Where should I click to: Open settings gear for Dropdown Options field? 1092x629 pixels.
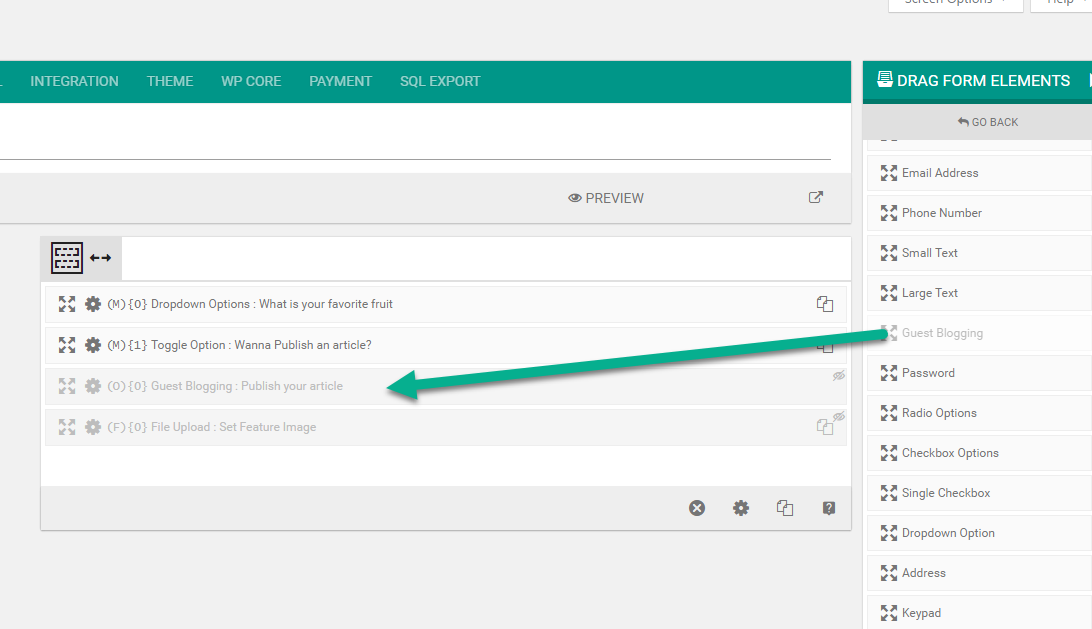[93, 304]
